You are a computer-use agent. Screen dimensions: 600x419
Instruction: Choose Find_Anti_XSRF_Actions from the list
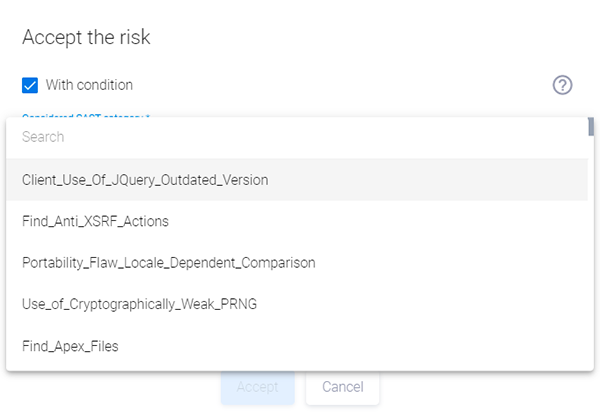tap(95, 221)
